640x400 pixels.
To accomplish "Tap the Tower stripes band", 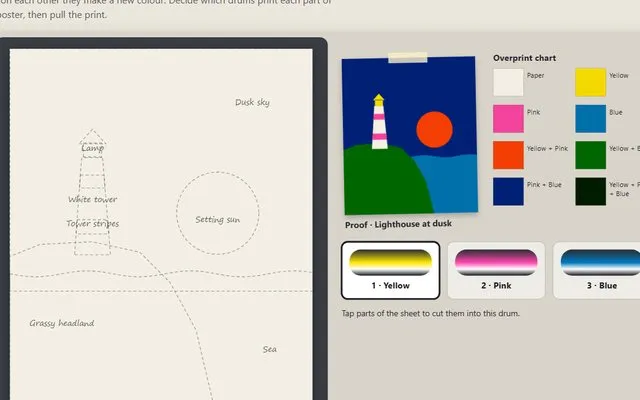I will pos(93,223).
